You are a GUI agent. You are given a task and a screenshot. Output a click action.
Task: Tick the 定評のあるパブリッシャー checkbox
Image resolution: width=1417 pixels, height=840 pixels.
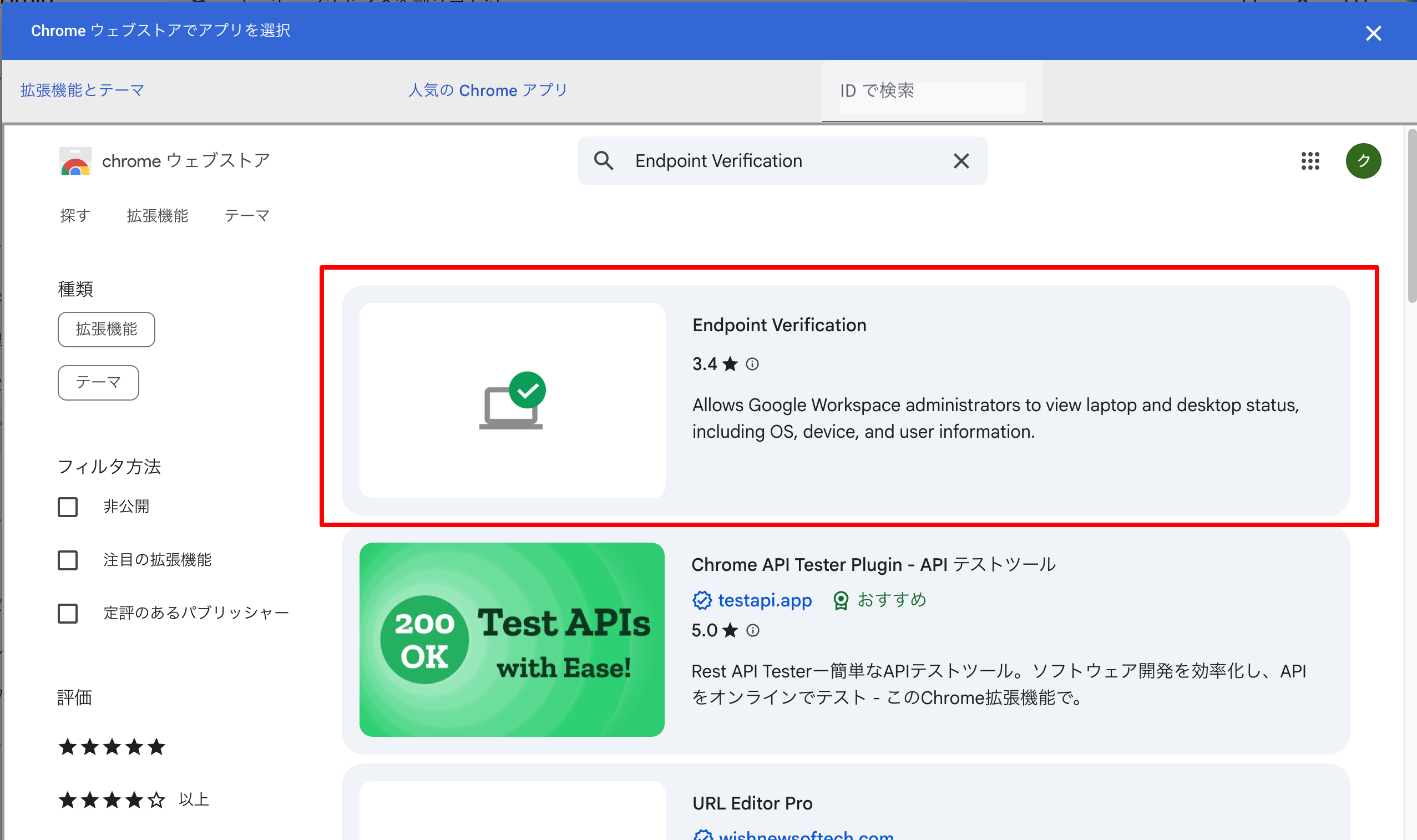point(68,614)
